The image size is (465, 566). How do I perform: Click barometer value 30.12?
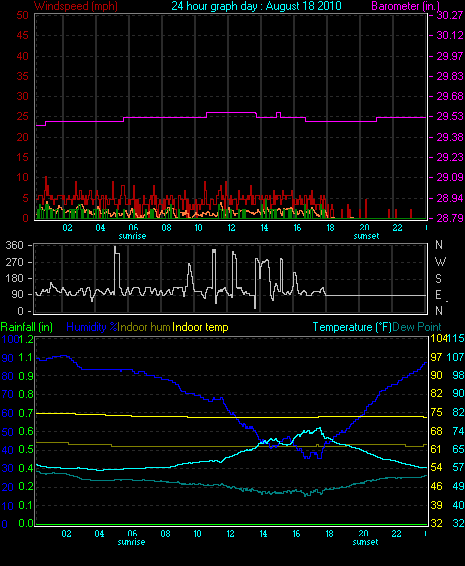(x=450, y=35)
